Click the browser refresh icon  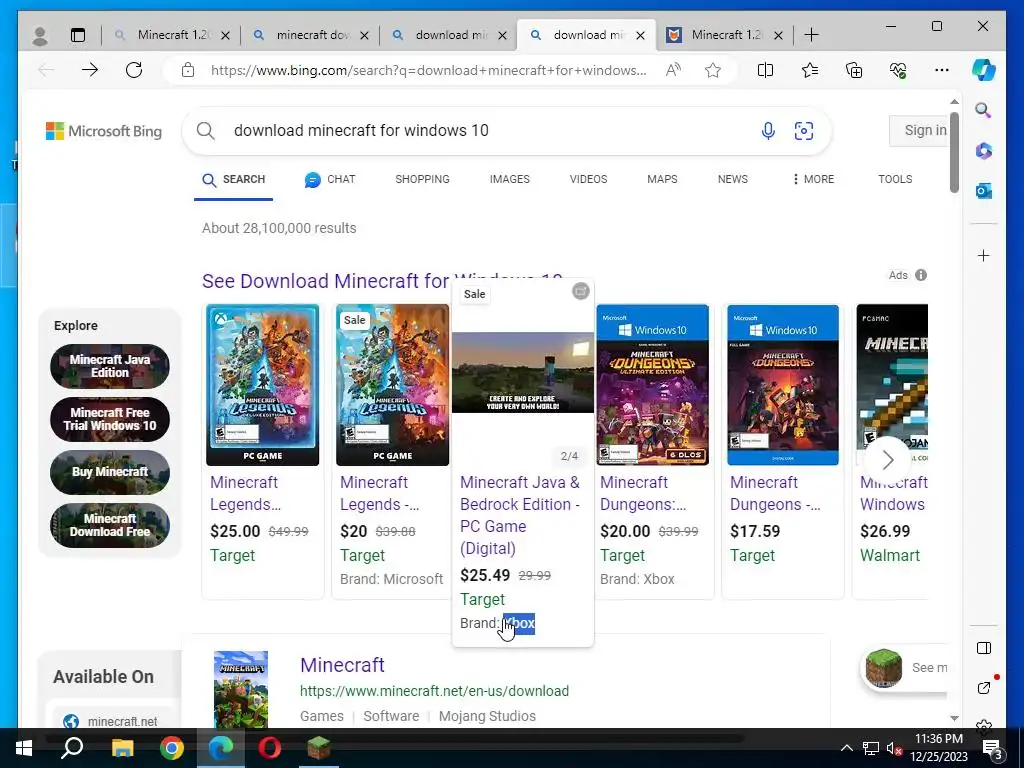pyautogui.click(x=134, y=70)
